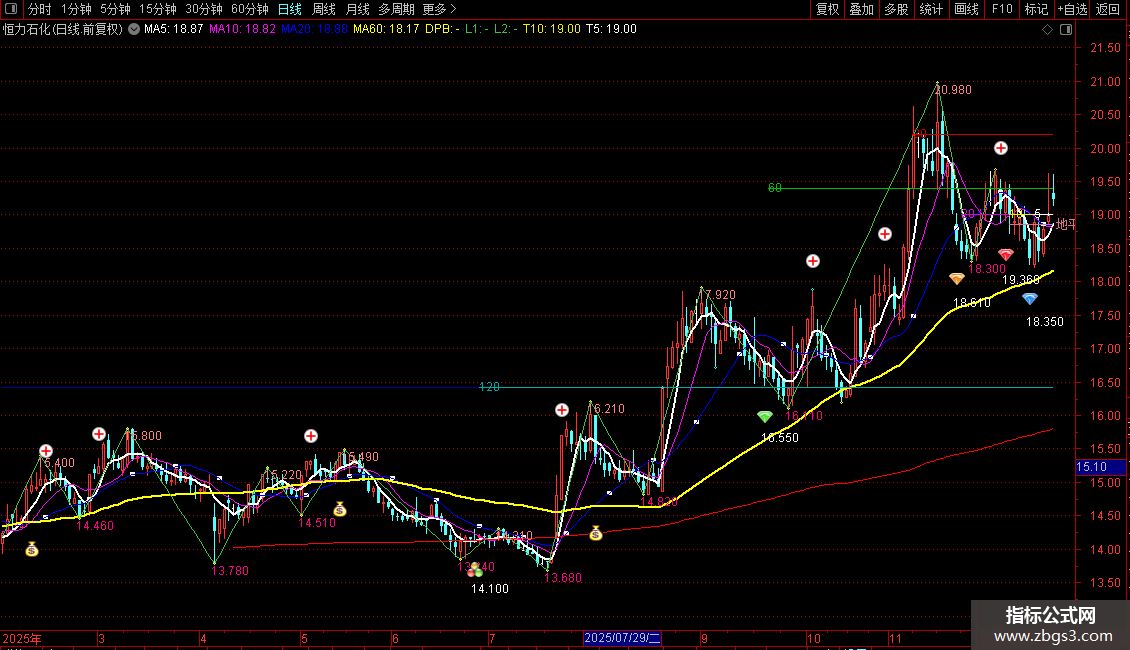Click the 恒力石化(日线.前复权) title
This screenshot has width=1130, height=650.
click(63, 29)
